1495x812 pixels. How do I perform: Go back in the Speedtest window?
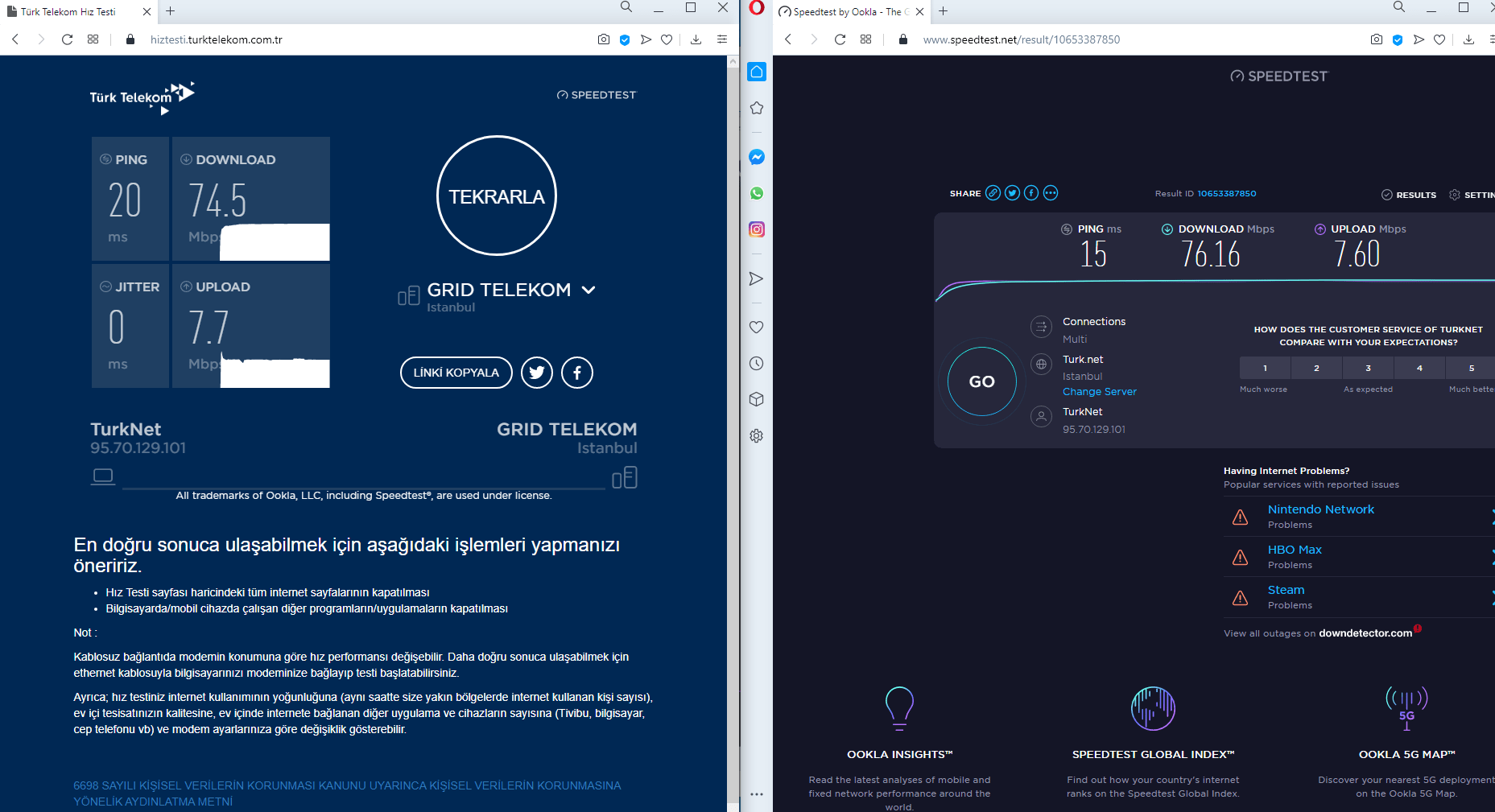point(788,39)
